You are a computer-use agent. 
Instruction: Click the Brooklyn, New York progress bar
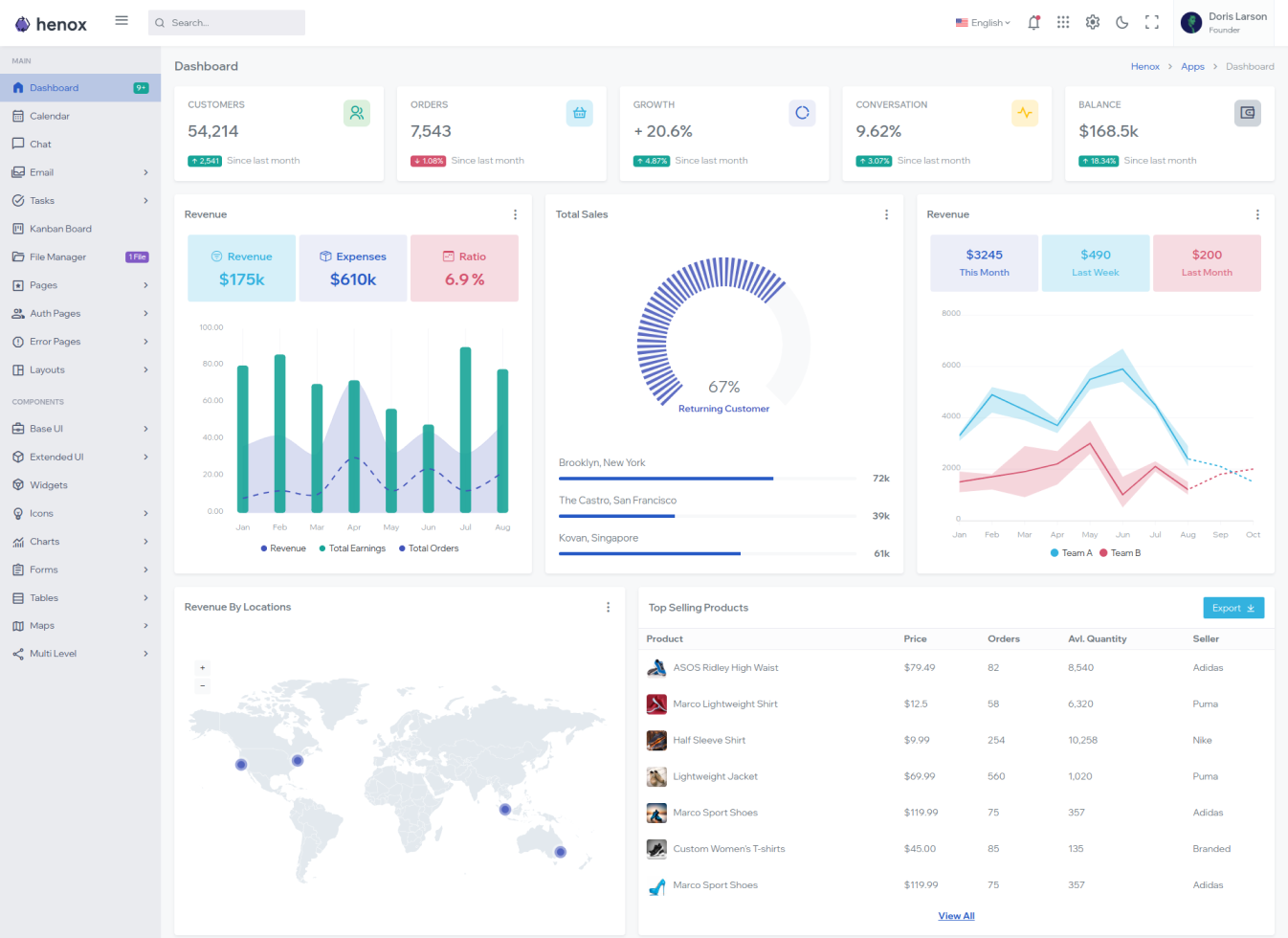pyautogui.click(x=707, y=479)
